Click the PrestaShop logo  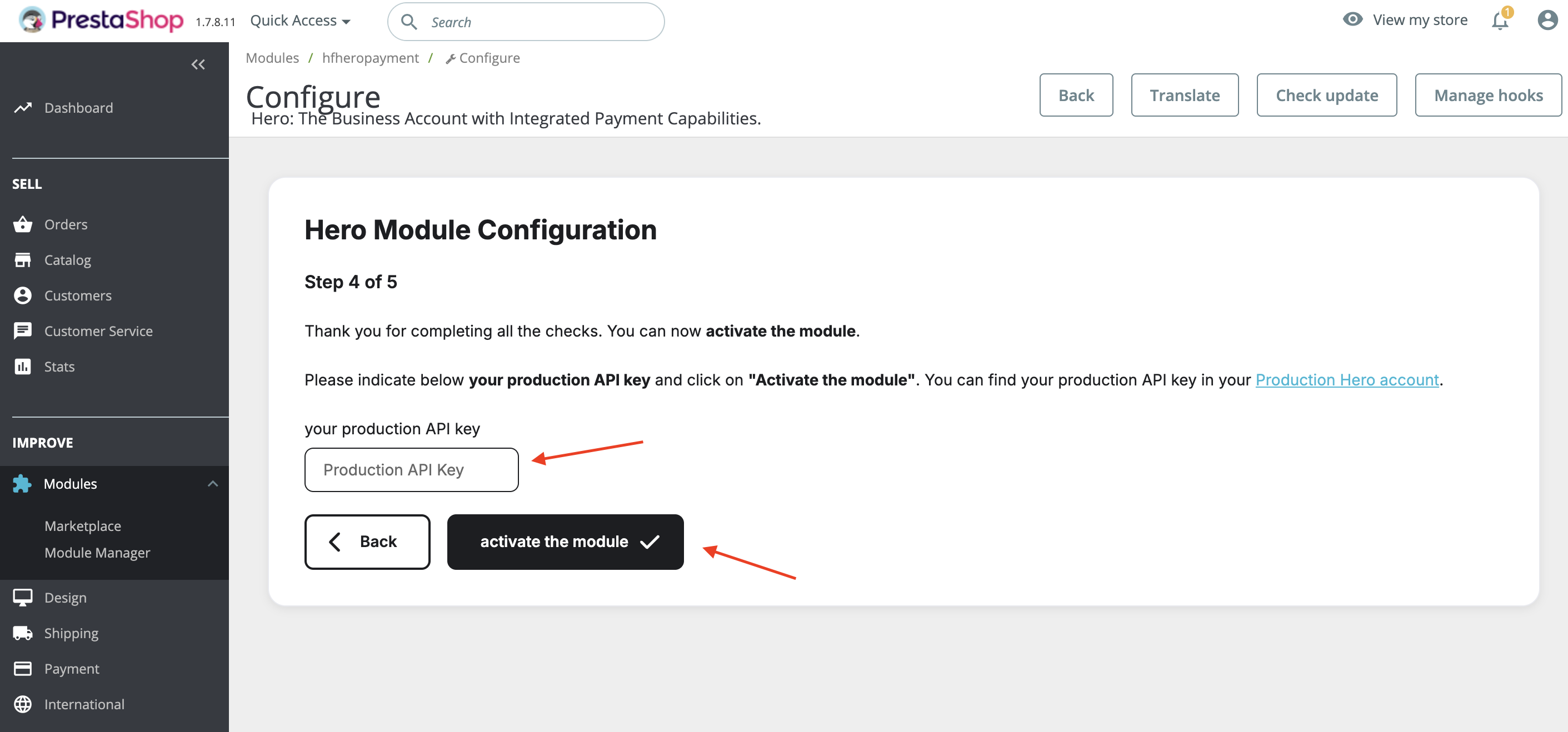point(101,21)
